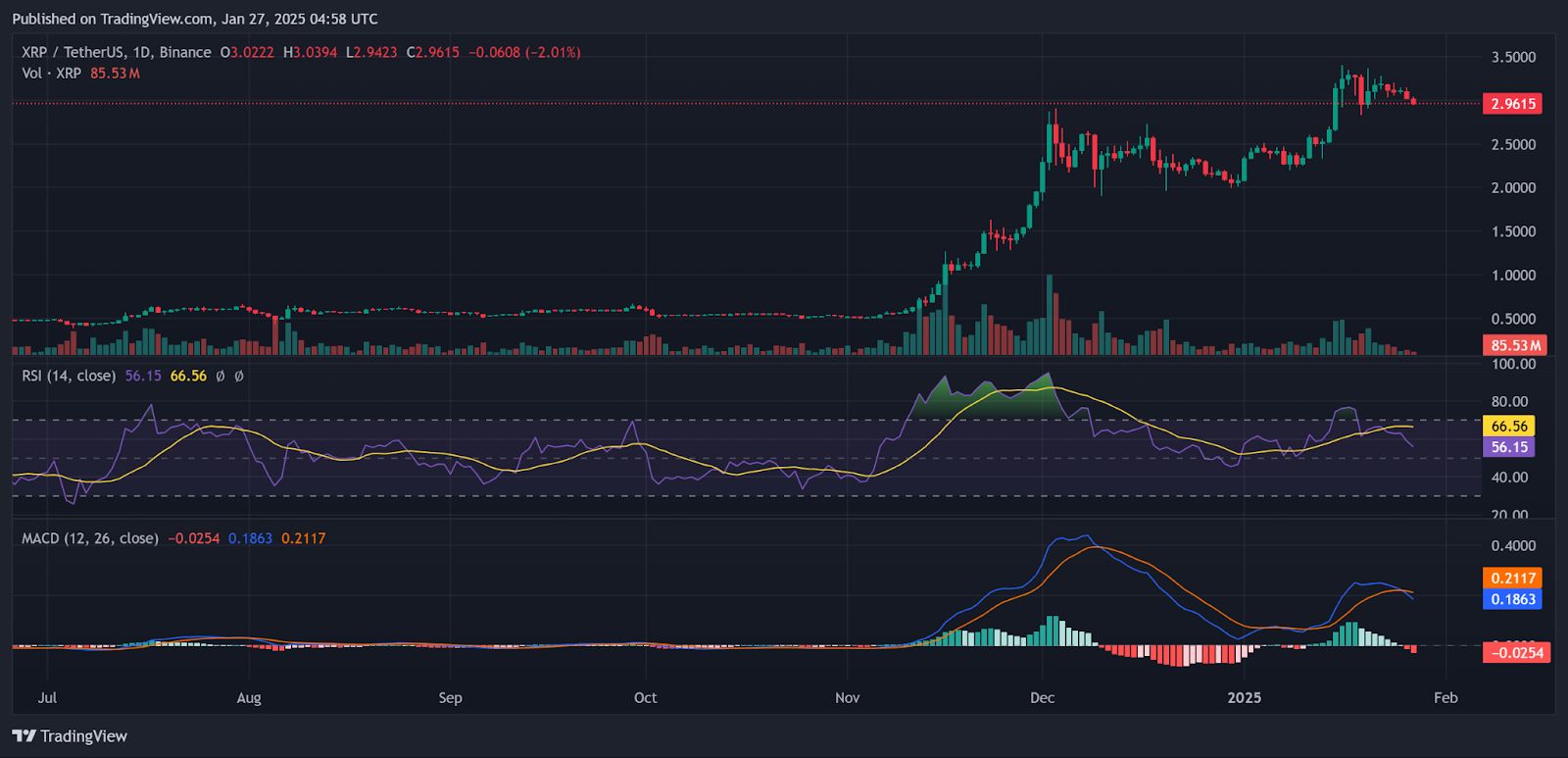Select the high price value H3.0394

click(x=310, y=52)
